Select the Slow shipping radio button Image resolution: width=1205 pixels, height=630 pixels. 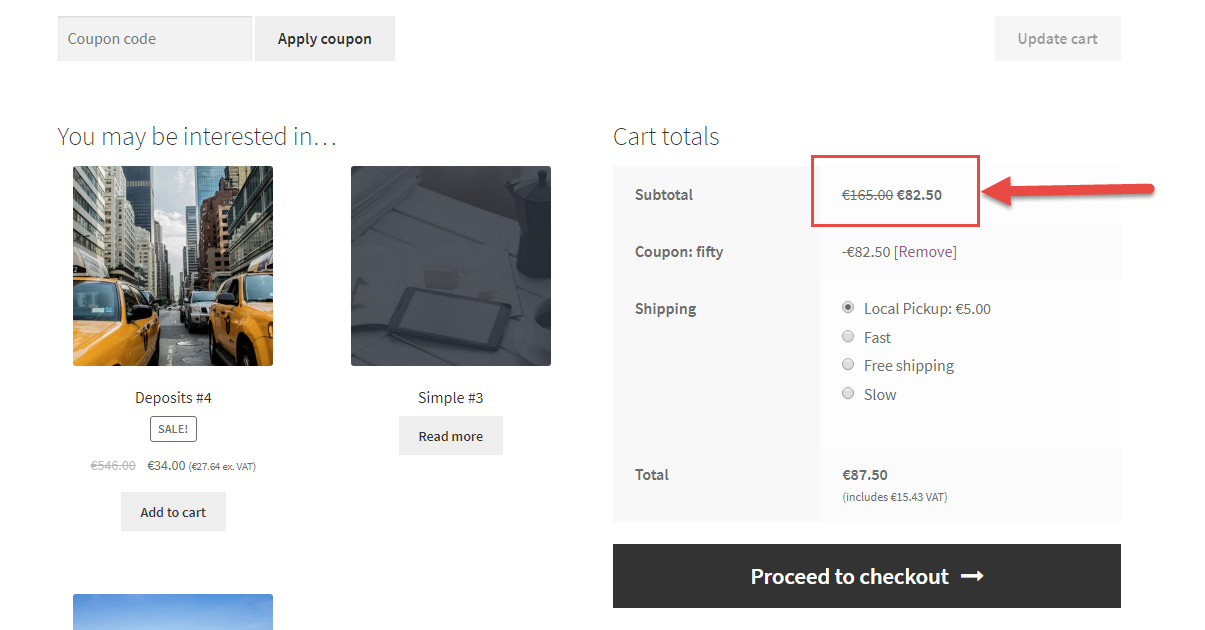click(x=848, y=394)
